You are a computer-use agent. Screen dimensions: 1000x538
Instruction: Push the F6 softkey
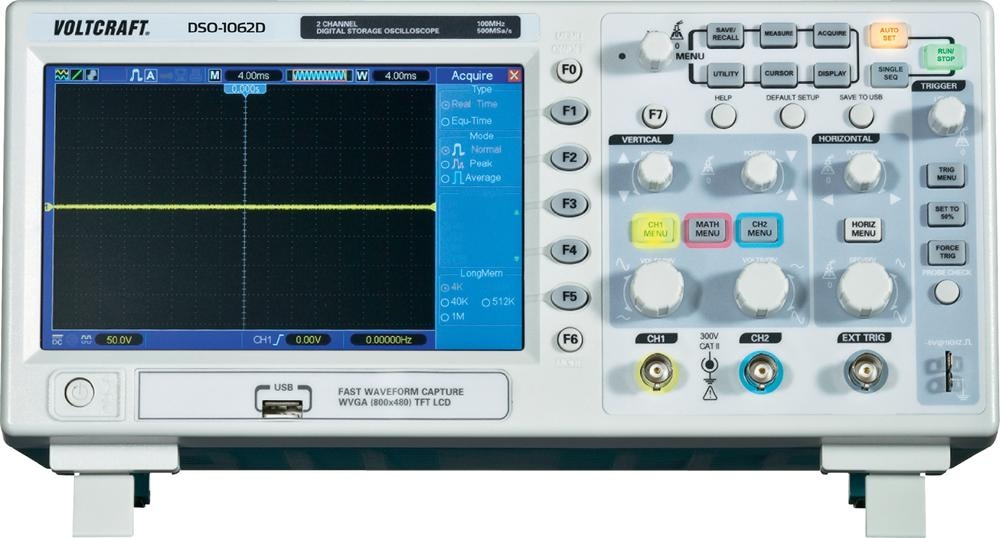click(x=569, y=339)
